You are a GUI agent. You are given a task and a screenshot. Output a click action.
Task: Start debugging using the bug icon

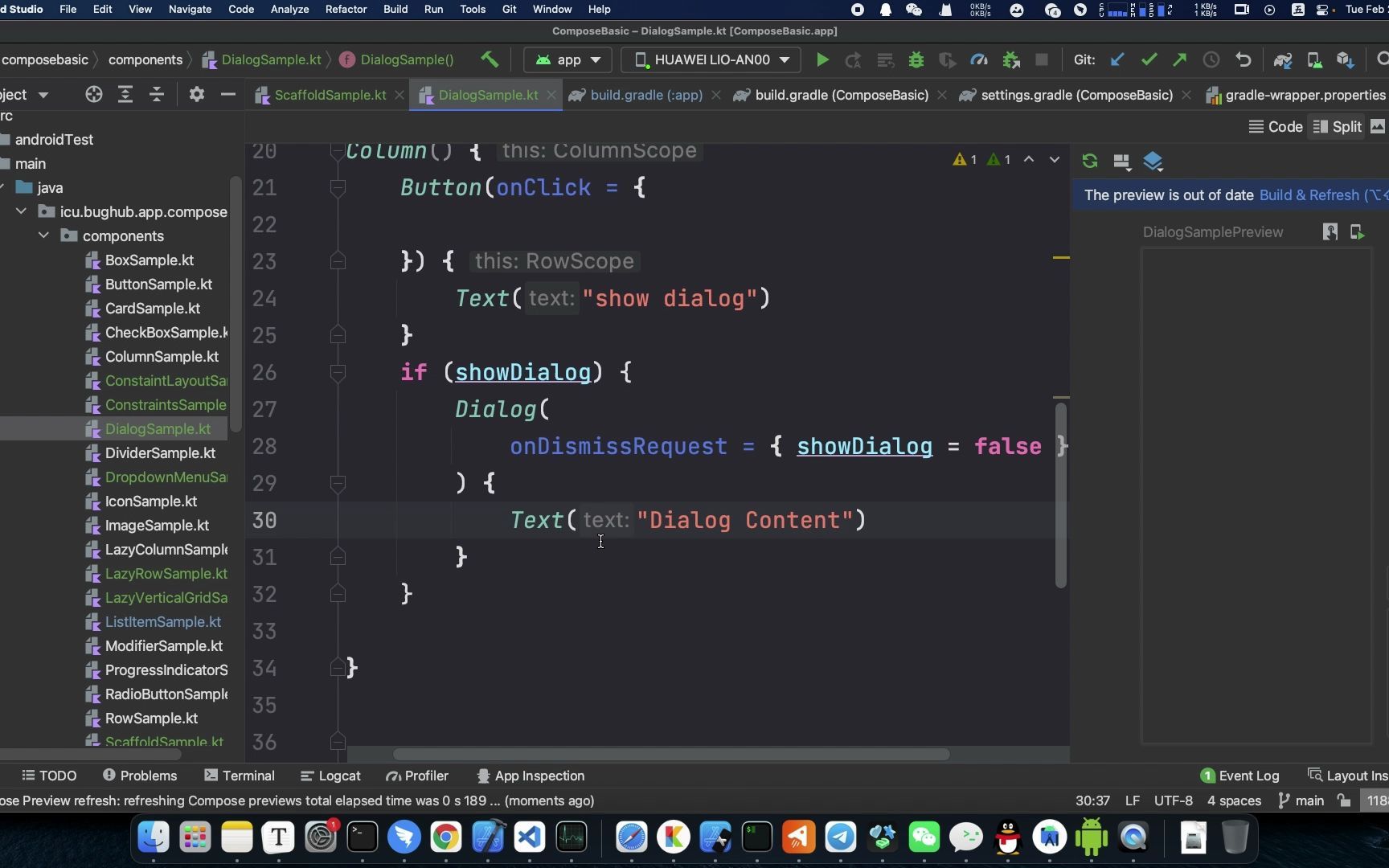916,59
